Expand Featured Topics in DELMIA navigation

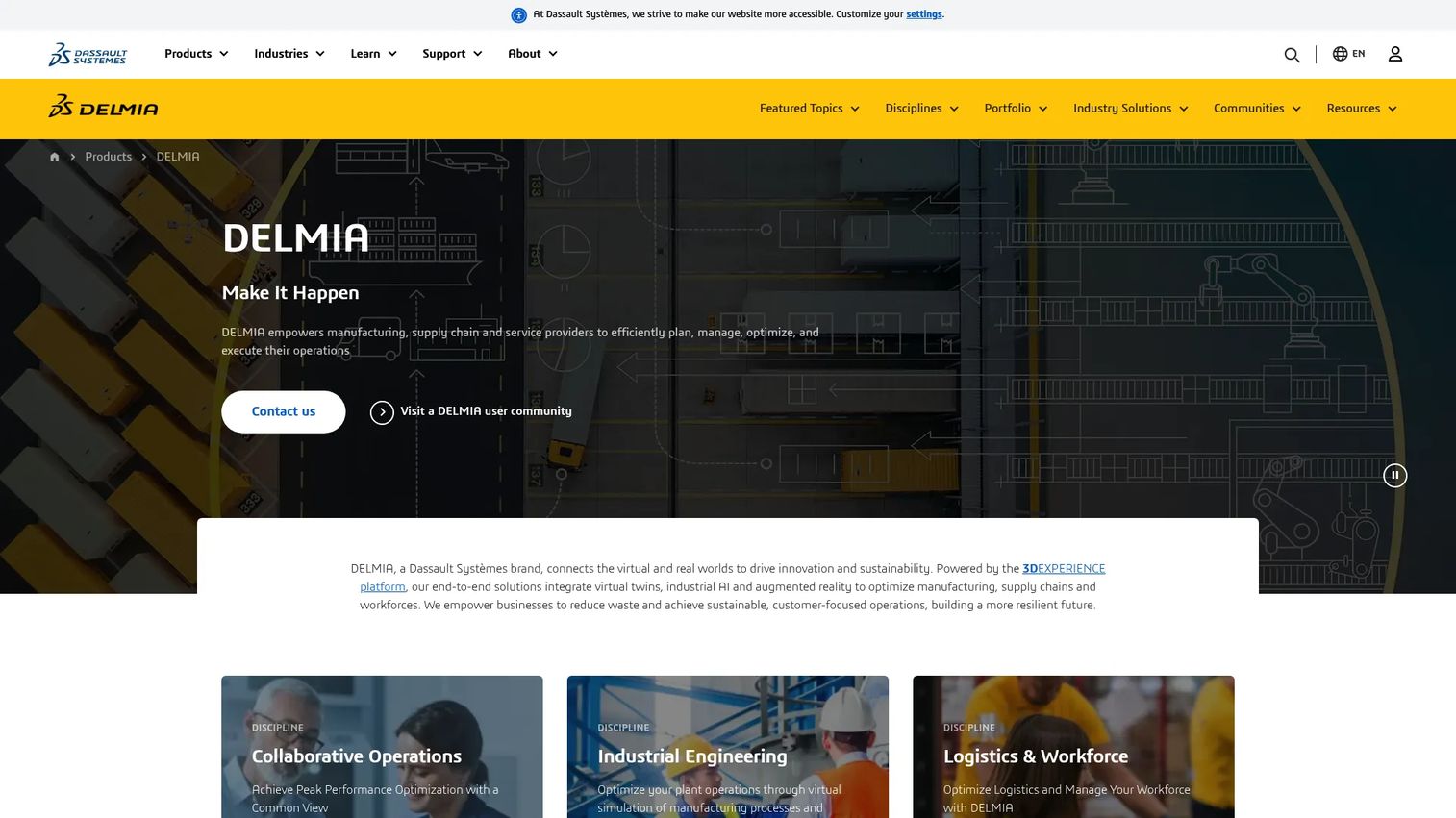coord(809,109)
